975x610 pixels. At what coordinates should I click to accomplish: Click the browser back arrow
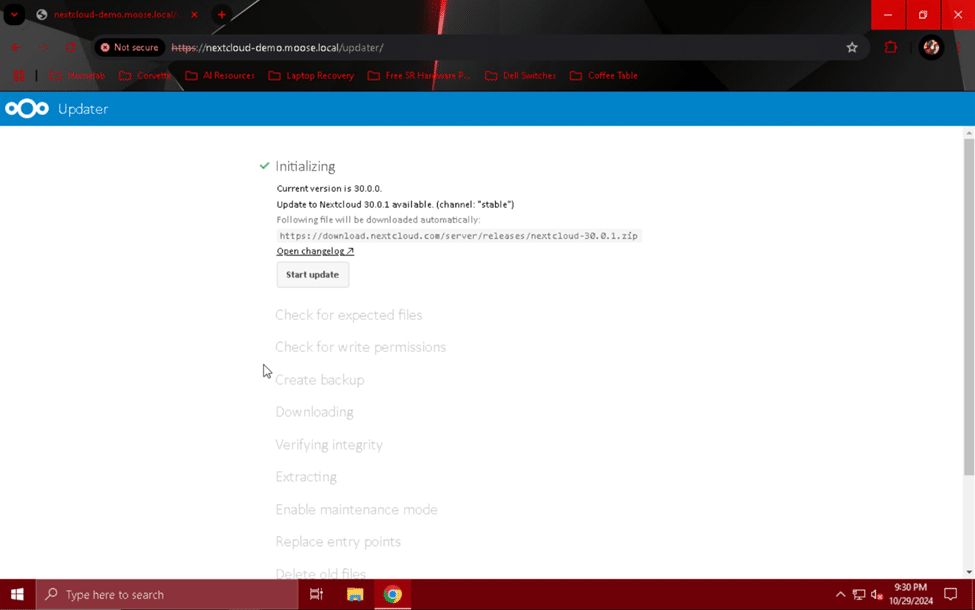point(16,47)
